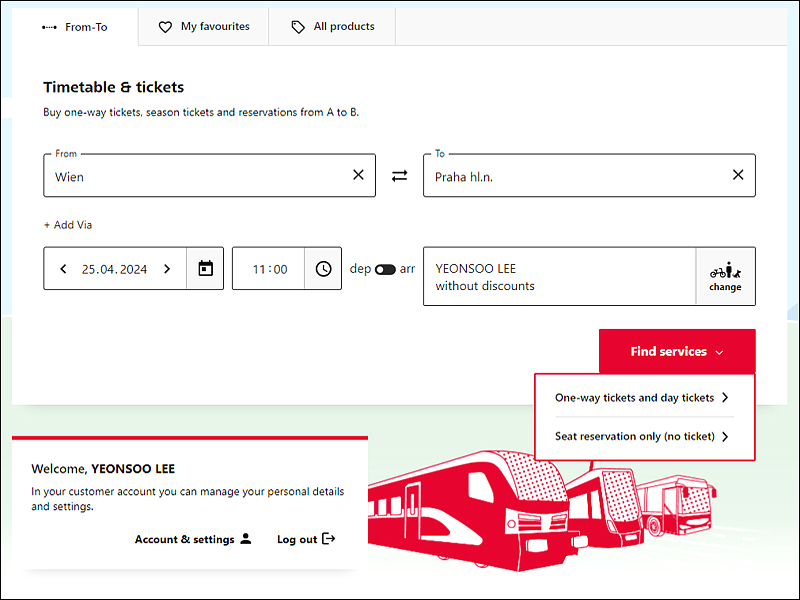Open the clock time picker icon
Screen dimensions: 800x600
(x=323, y=268)
